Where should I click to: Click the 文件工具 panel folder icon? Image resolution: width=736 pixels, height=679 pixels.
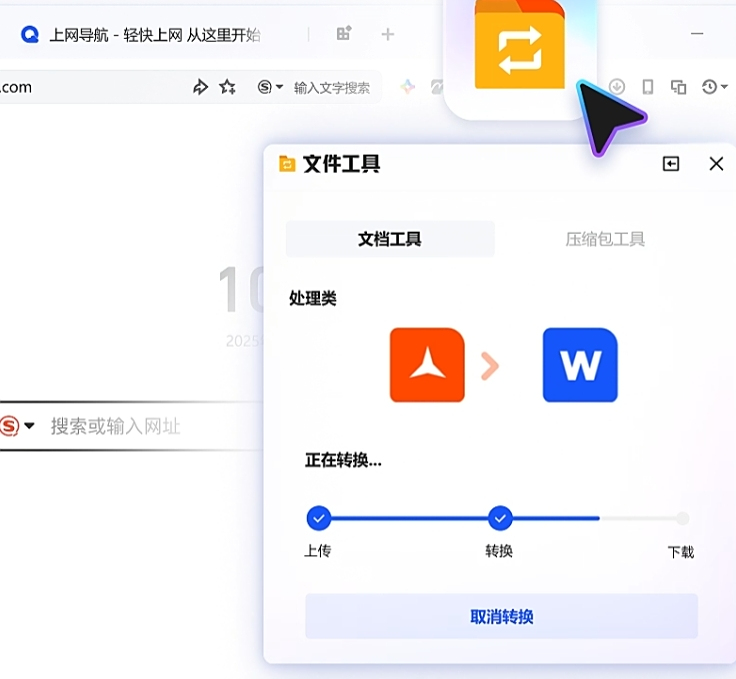tap(287, 164)
